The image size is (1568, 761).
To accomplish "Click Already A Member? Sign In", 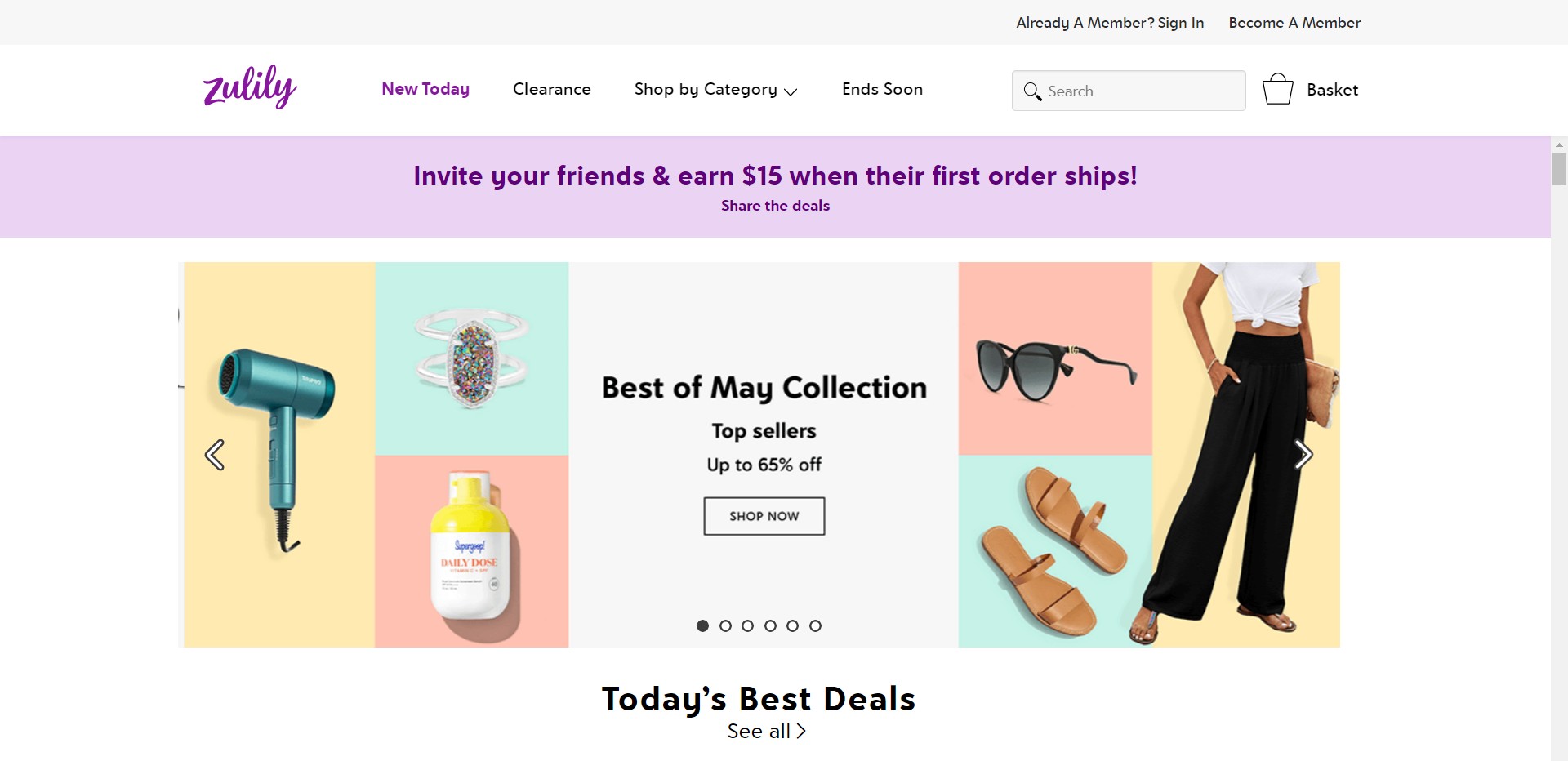I will click(1110, 23).
